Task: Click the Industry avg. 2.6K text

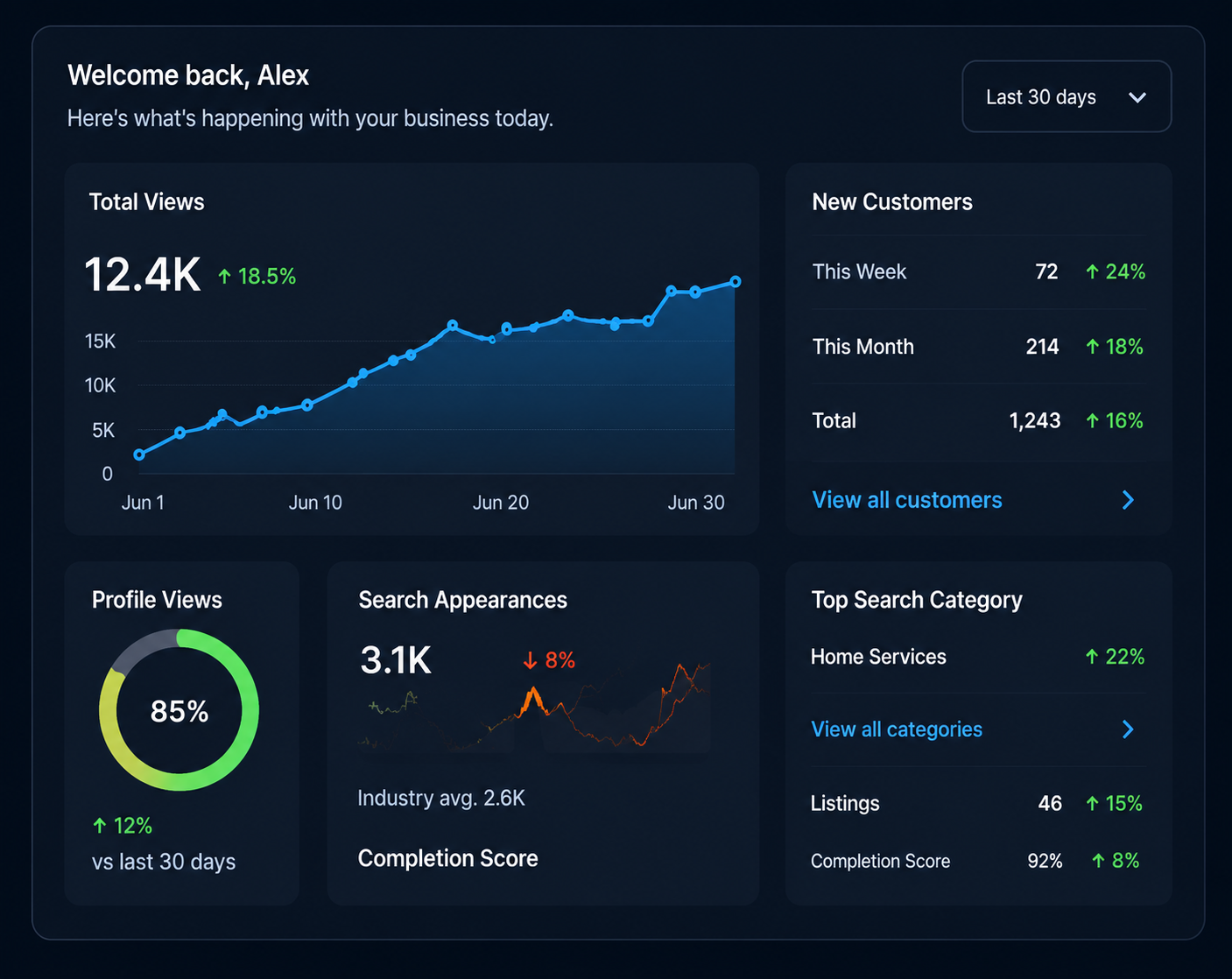Action: click(x=441, y=798)
